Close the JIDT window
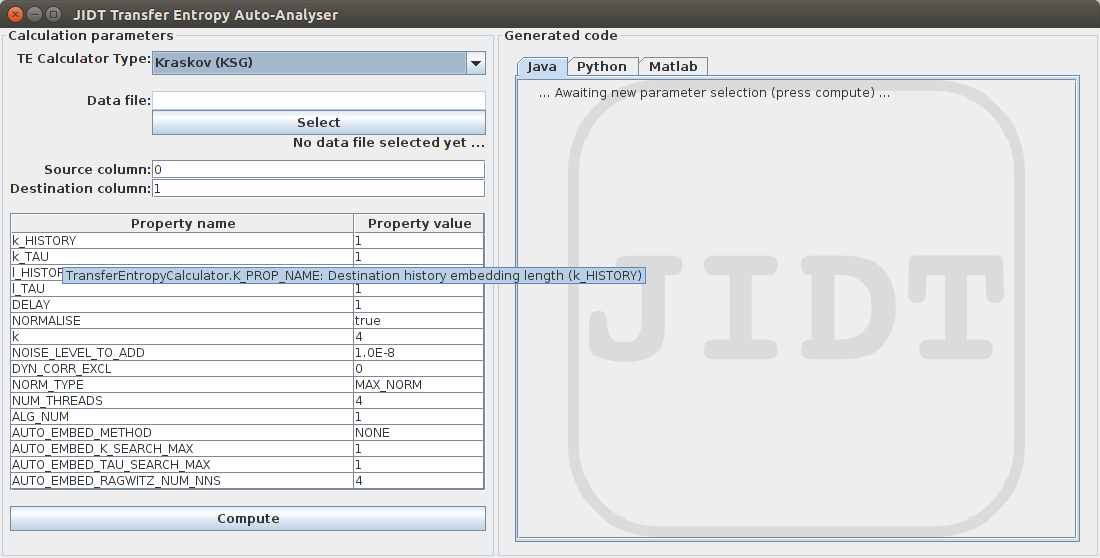Viewport: 1100px width, 558px height. point(15,14)
